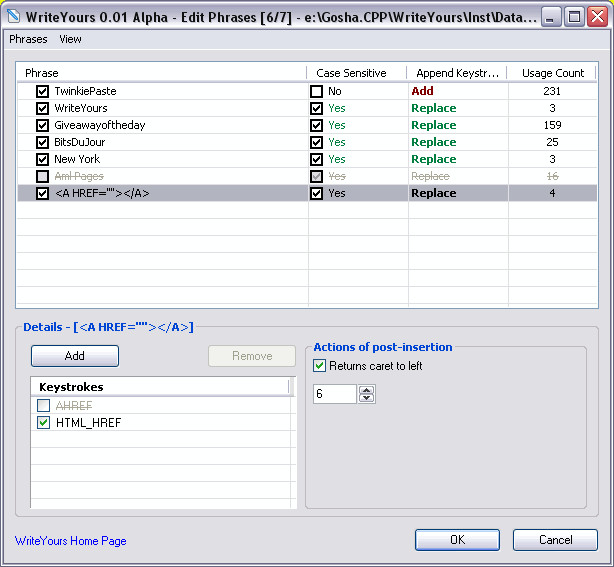Sort by Case Sensitive column header
This screenshot has width=614, height=567.
[x=356, y=73]
